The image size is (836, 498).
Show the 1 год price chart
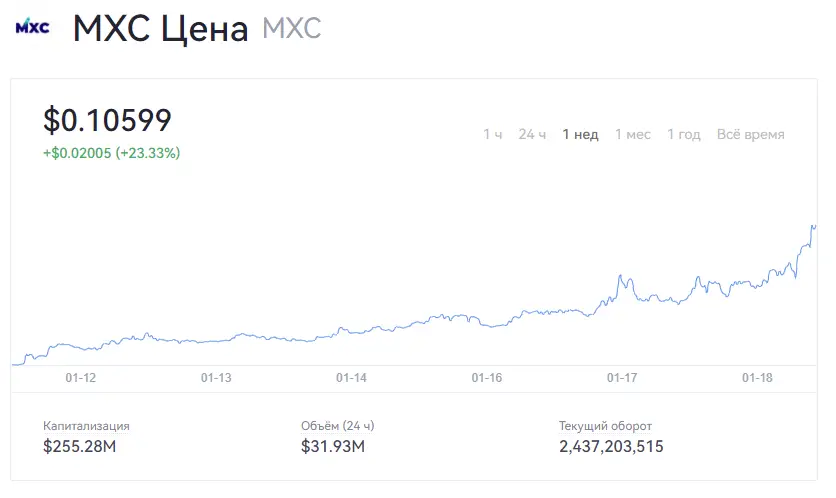pyautogui.click(x=684, y=134)
